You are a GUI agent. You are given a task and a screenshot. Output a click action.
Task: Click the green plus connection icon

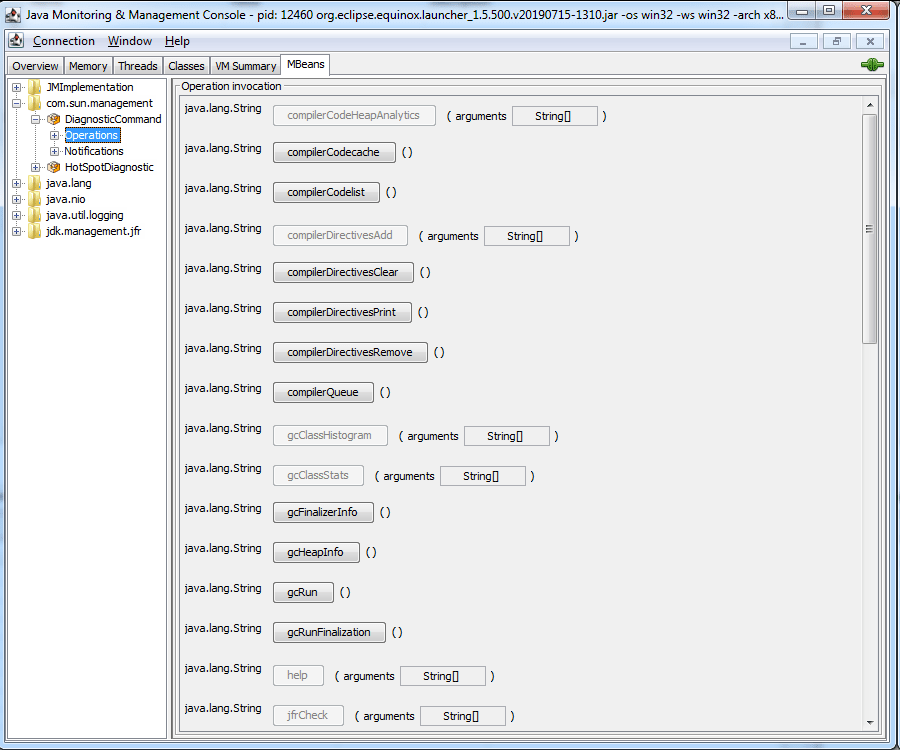pyautogui.click(x=871, y=64)
